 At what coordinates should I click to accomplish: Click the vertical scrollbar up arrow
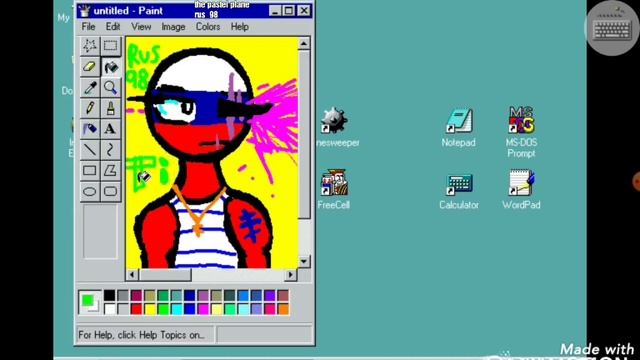click(x=304, y=43)
